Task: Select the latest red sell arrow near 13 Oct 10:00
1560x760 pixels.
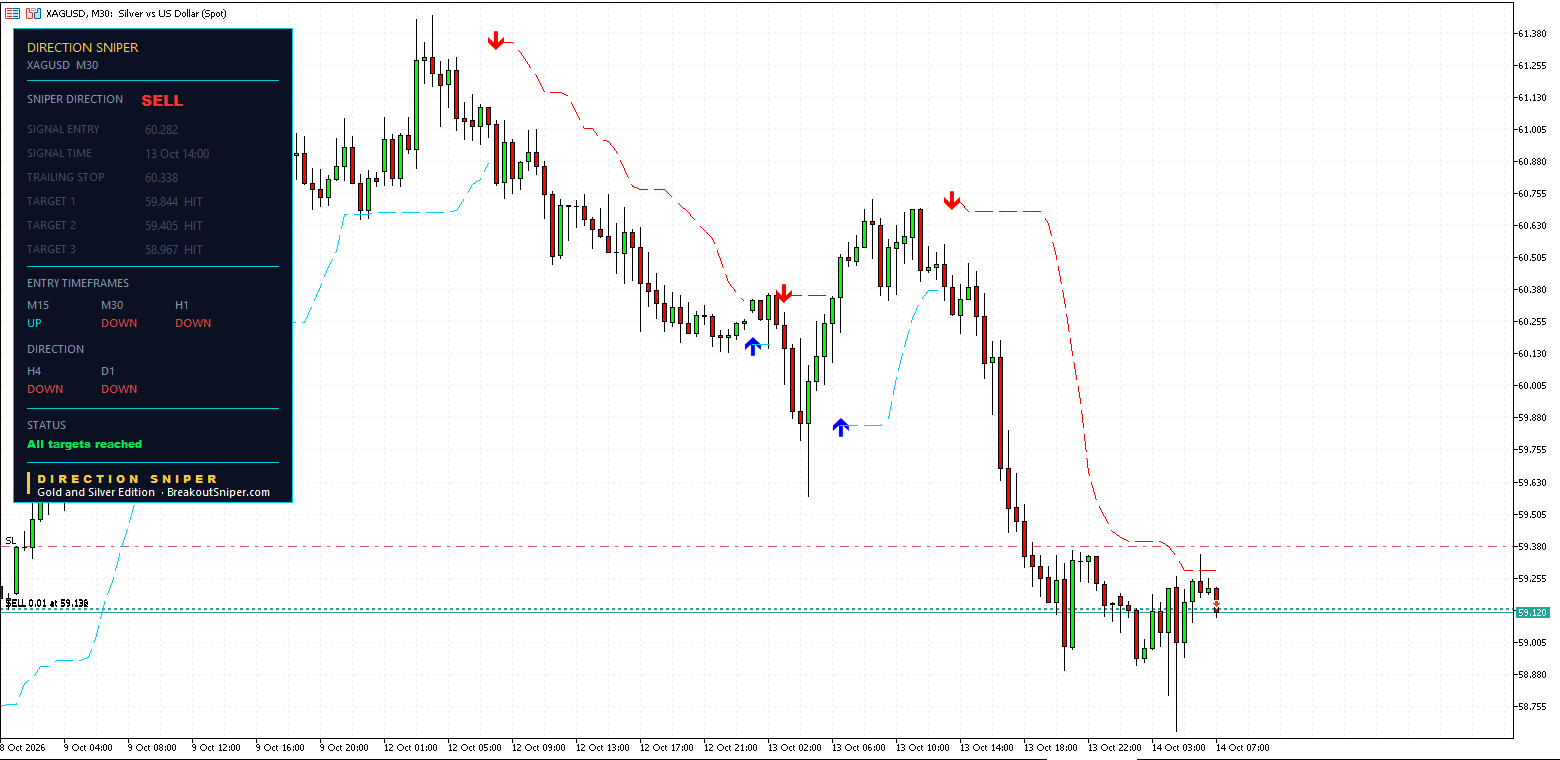Action: click(952, 201)
